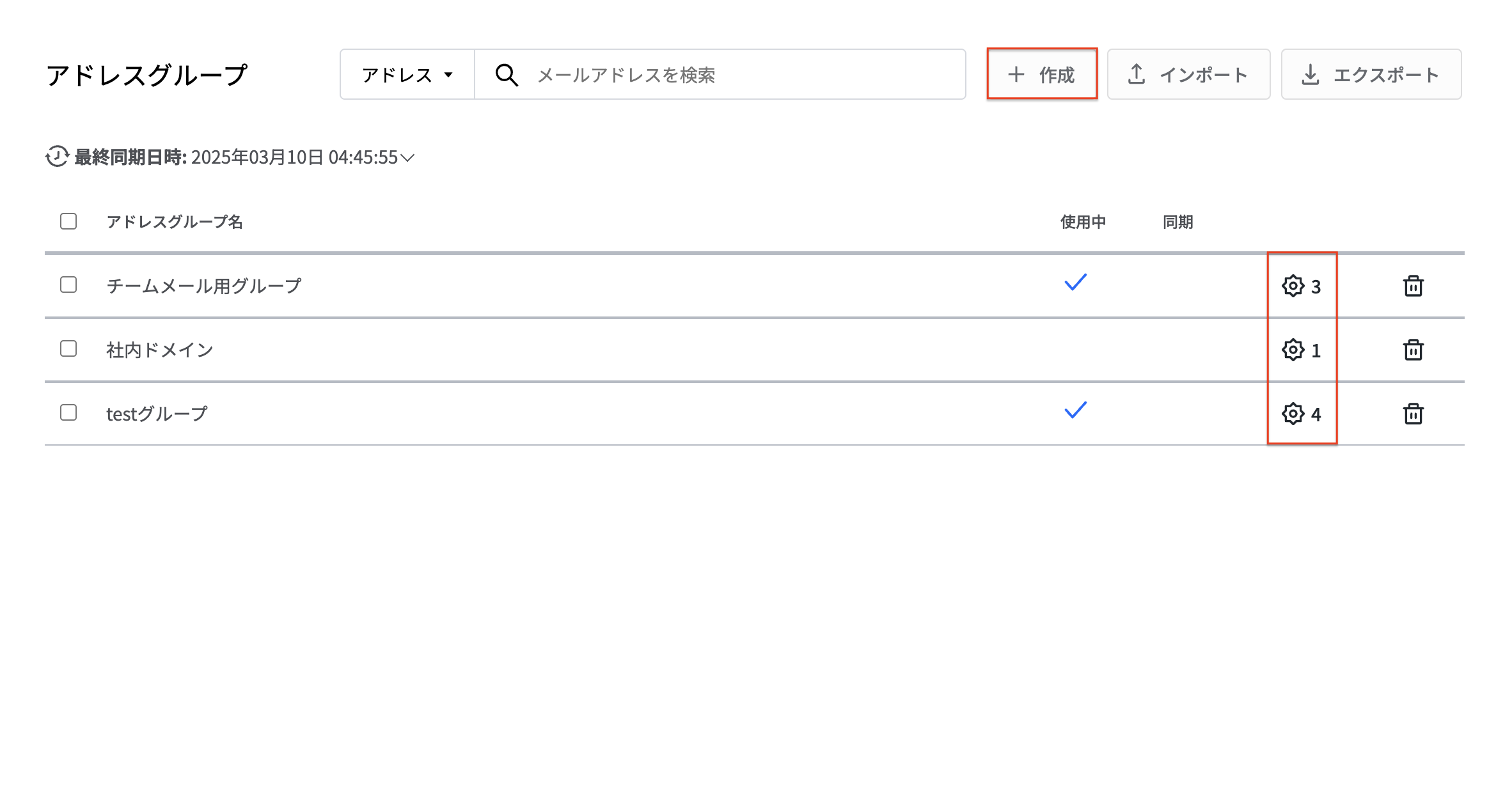Delete testグループ with trash icon

[x=1414, y=414]
